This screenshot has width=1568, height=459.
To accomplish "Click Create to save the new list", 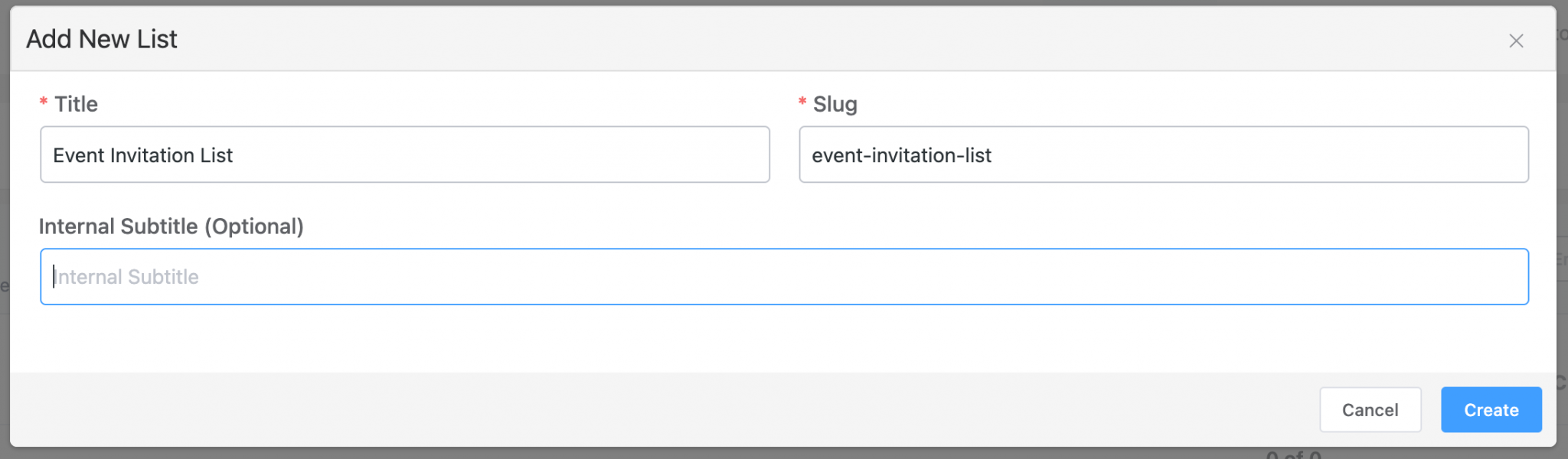I will click(1491, 409).
